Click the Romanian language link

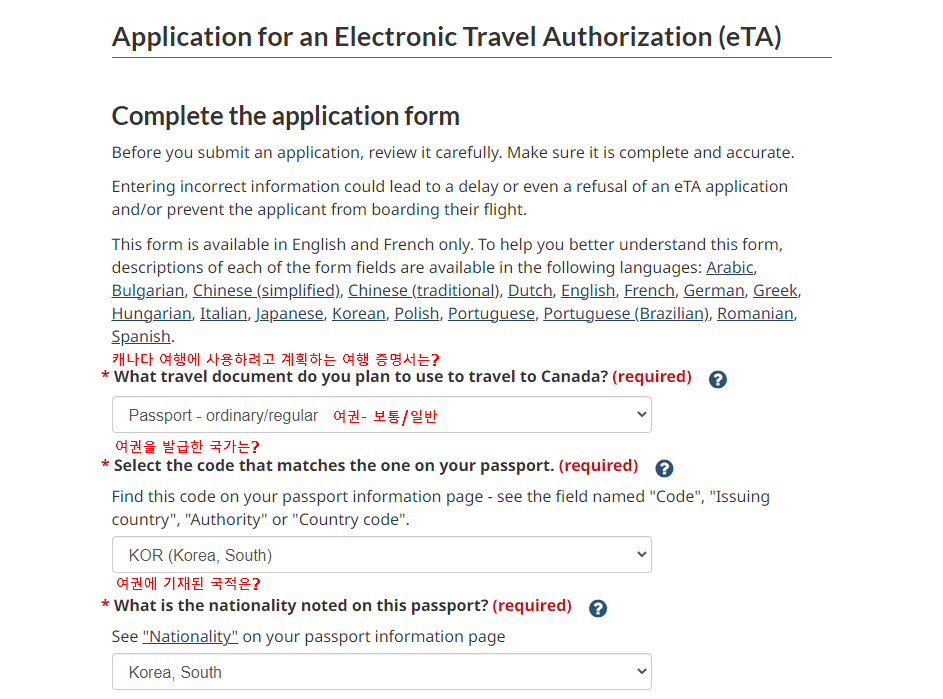[755, 313]
